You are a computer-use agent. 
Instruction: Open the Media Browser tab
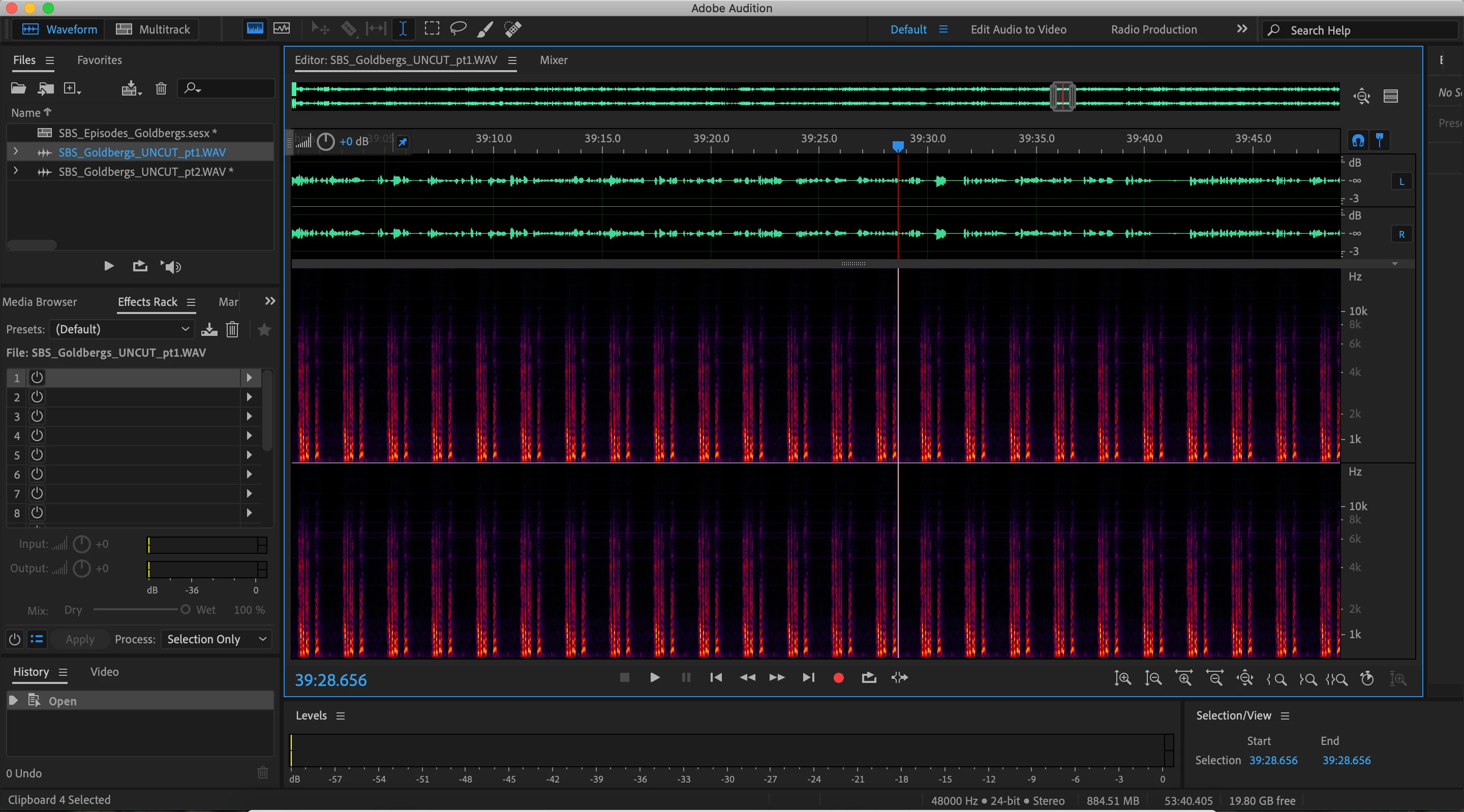pyautogui.click(x=40, y=302)
